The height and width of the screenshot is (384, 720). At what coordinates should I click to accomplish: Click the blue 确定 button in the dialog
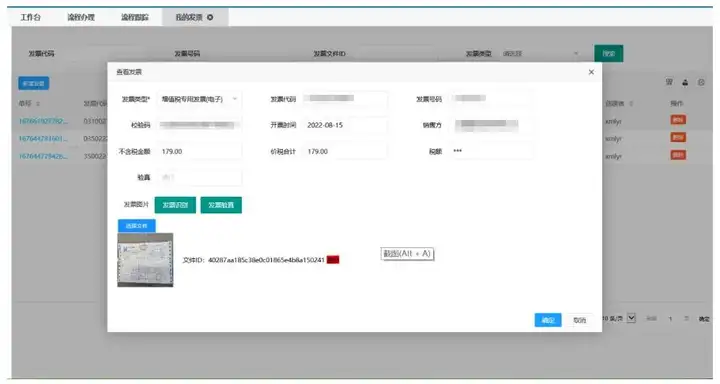(x=548, y=320)
